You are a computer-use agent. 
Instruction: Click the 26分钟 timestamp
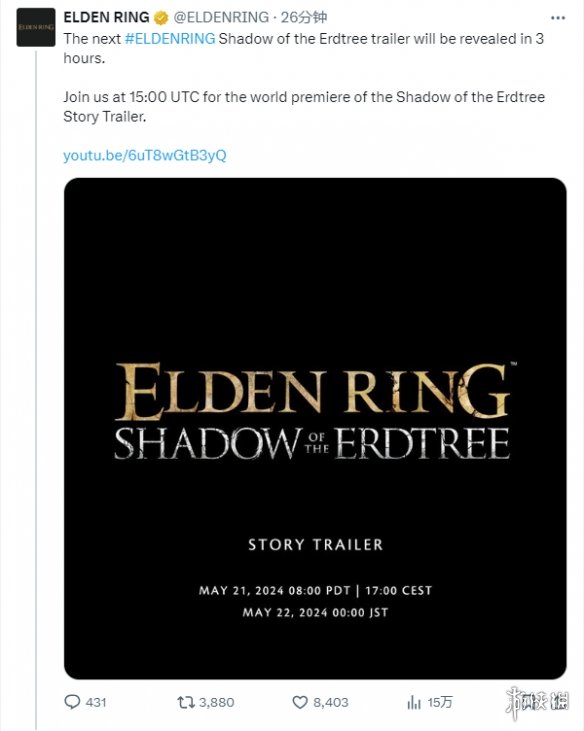point(303,17)
